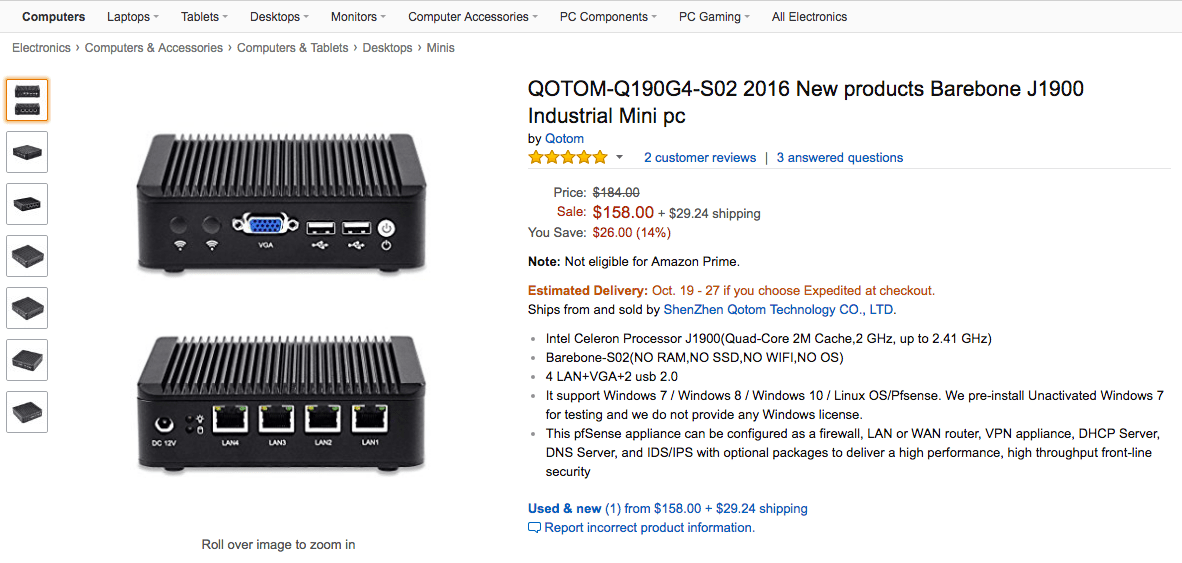The width and height of the screenshot is (1182, 563).
Task: Select the first product thumbnail
Action: pos(27,100)
